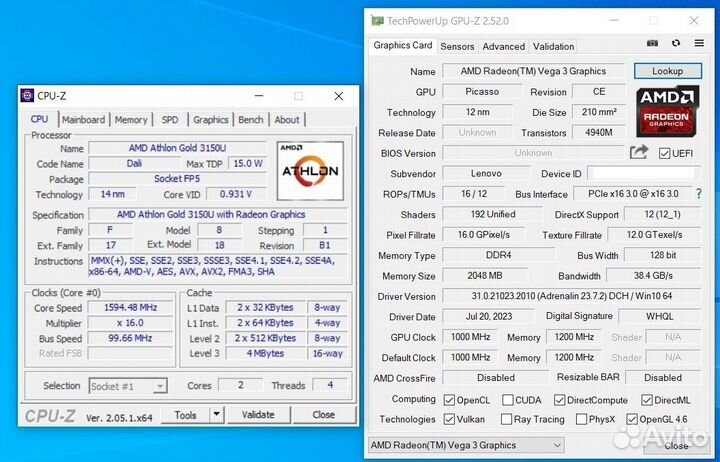Click the Socket FP5 package value

[177, 179]
